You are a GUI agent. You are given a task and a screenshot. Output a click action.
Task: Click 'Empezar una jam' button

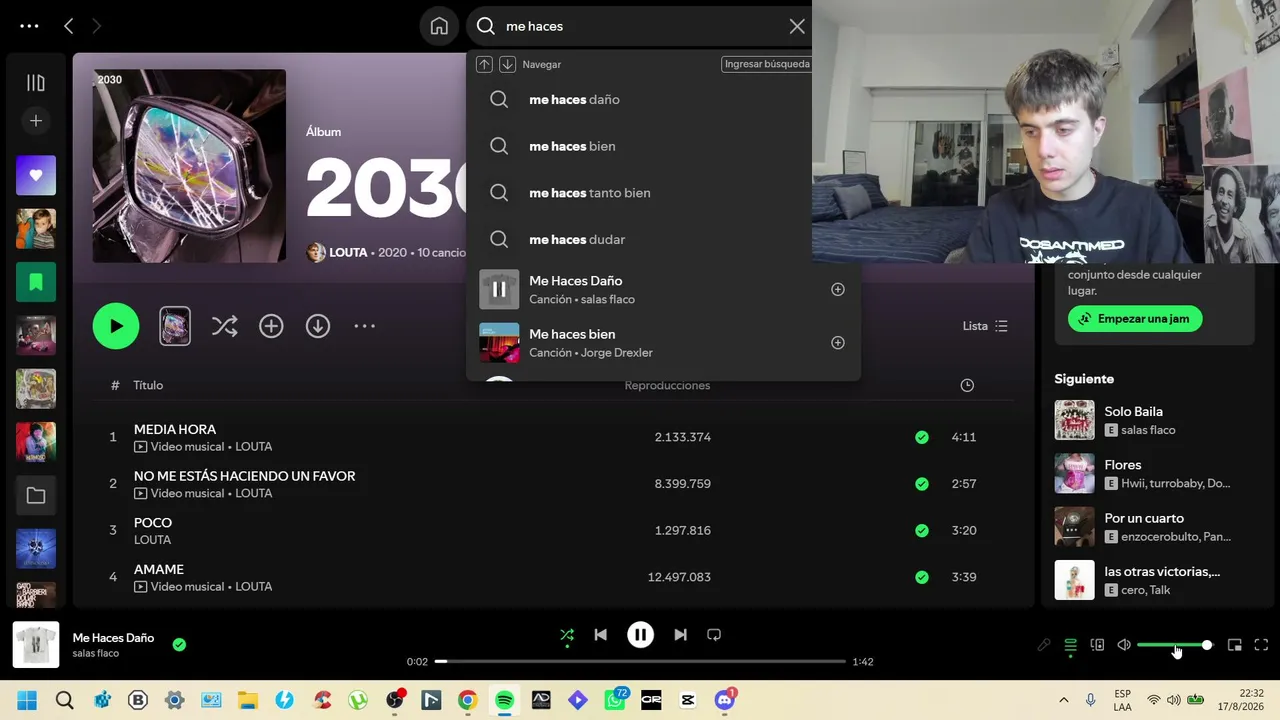click(x=1135, y=319)
